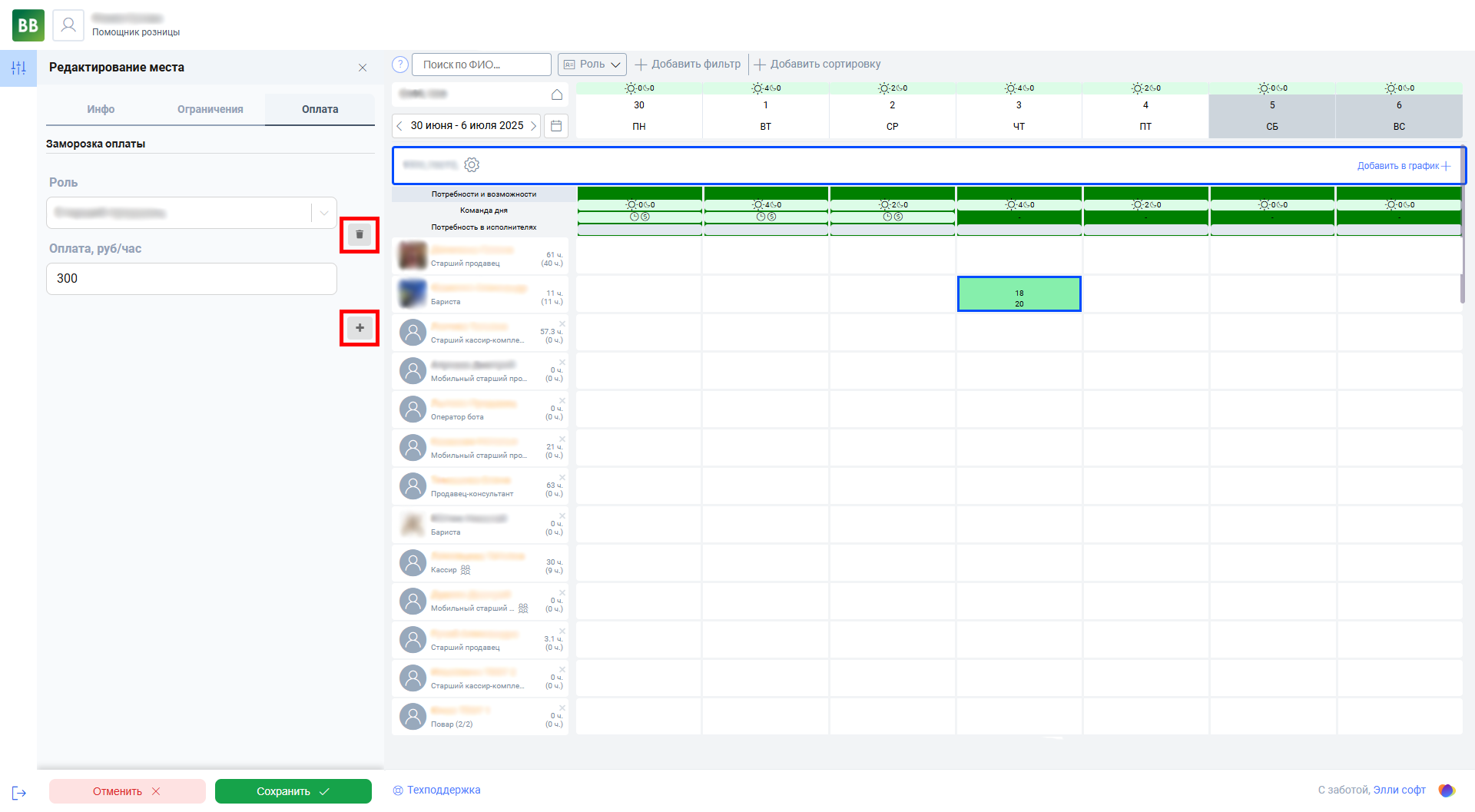
Task: Select the Thursday 3 ЧТ column header
Action: tap(1019, 116)
